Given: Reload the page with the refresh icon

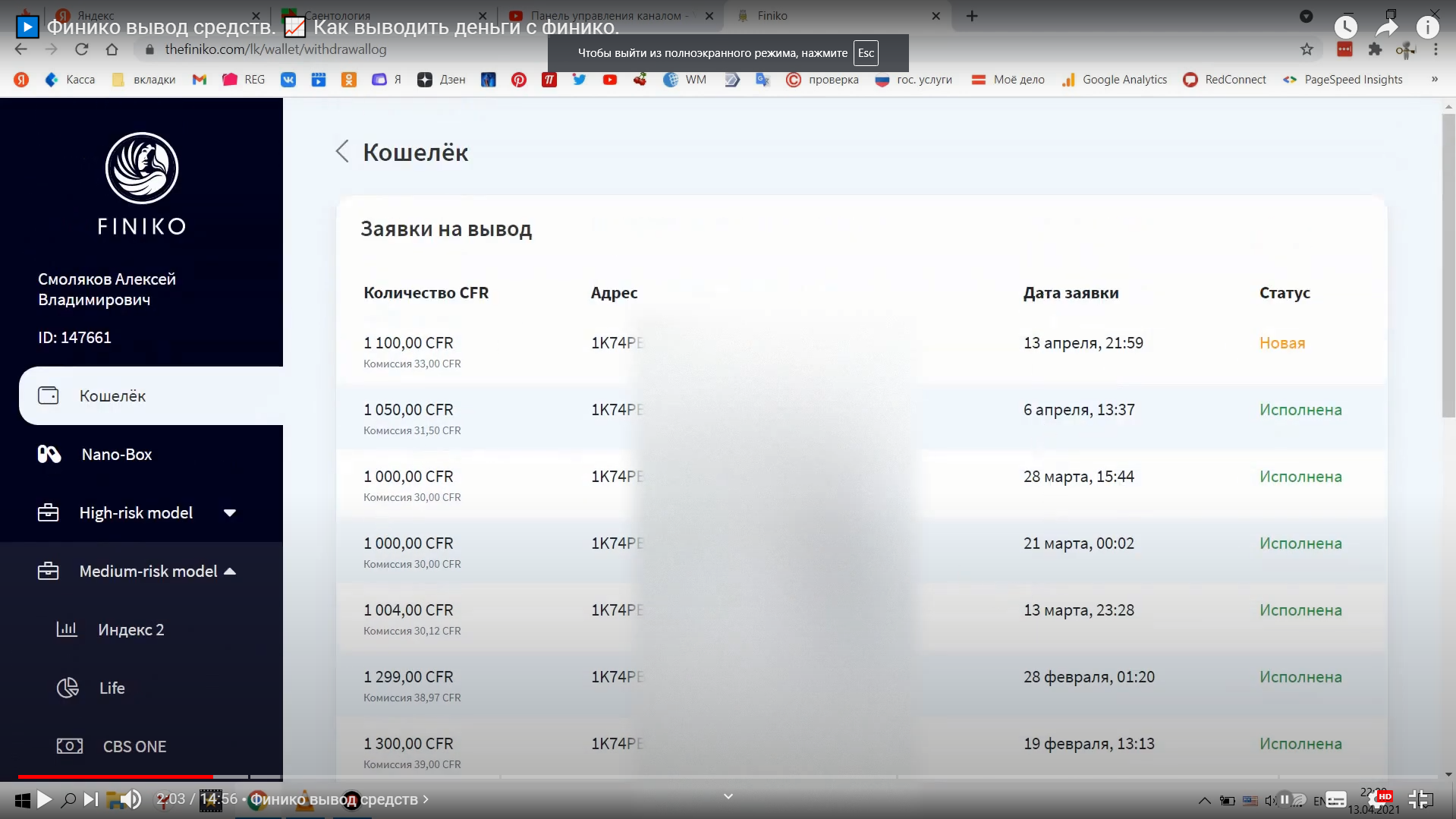Looking at the screenshot, I should click(82, 49).
